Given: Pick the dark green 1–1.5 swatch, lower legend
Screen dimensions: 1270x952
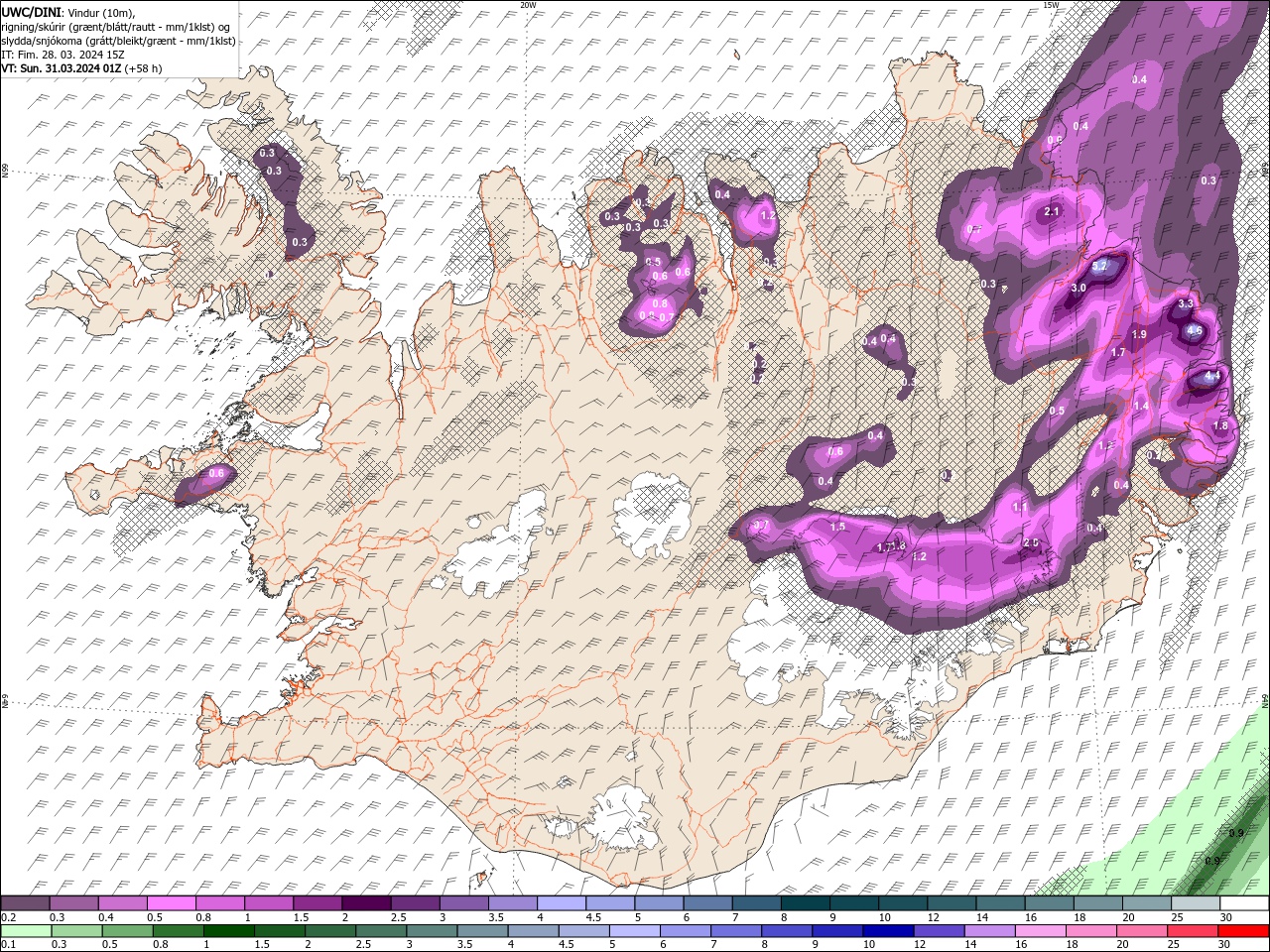Looking at the screenshot, I should (227, 931).
